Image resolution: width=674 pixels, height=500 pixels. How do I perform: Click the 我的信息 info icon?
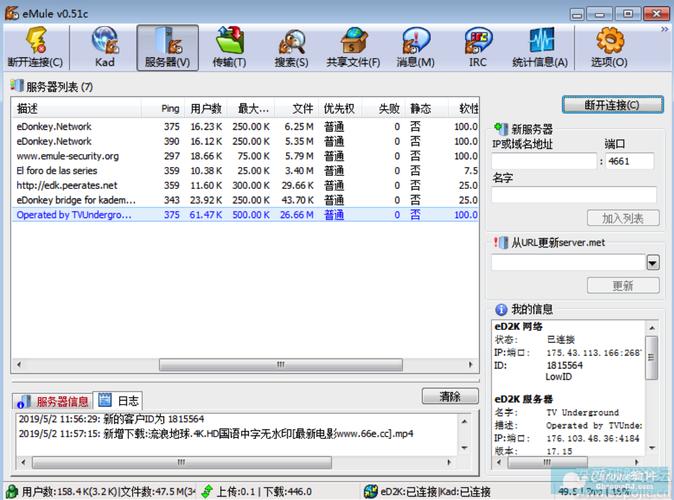tap(501, 309)
